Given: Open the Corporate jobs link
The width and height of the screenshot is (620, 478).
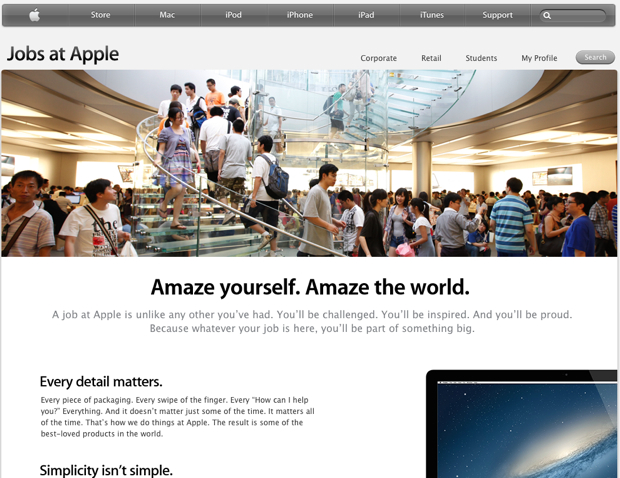Looking at the screenshot, I should point(378,58).
